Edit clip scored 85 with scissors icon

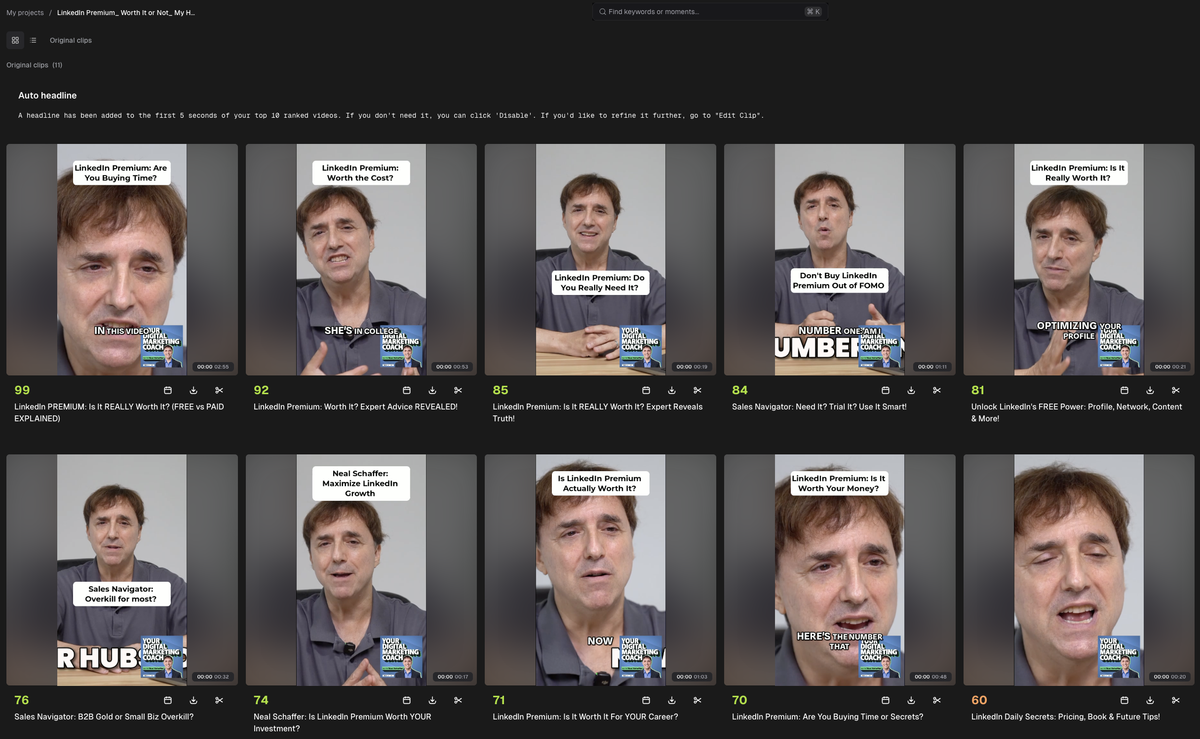697,390
